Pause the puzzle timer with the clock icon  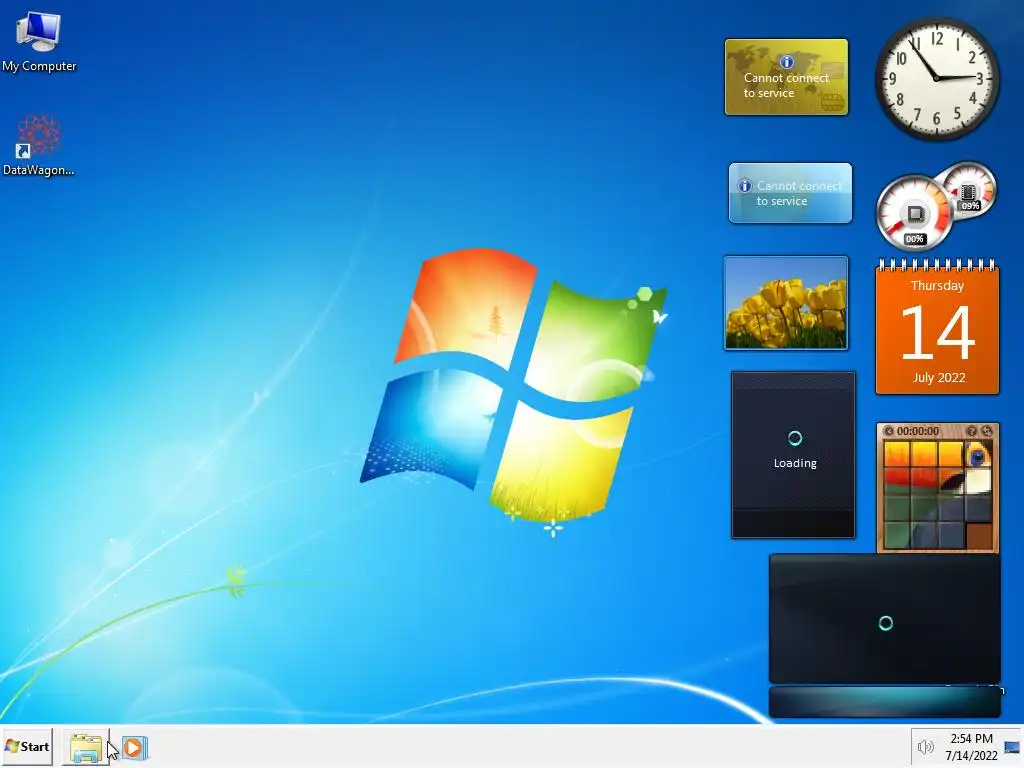click(888, 431)
